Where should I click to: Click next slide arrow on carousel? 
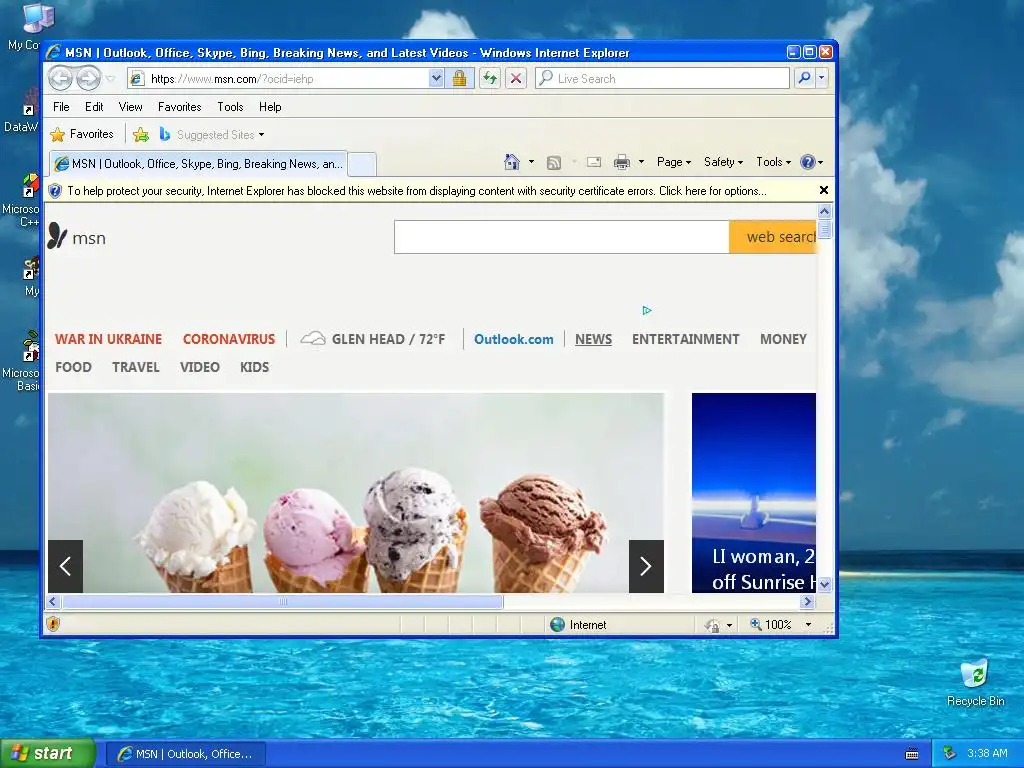[x=646, y=566]
